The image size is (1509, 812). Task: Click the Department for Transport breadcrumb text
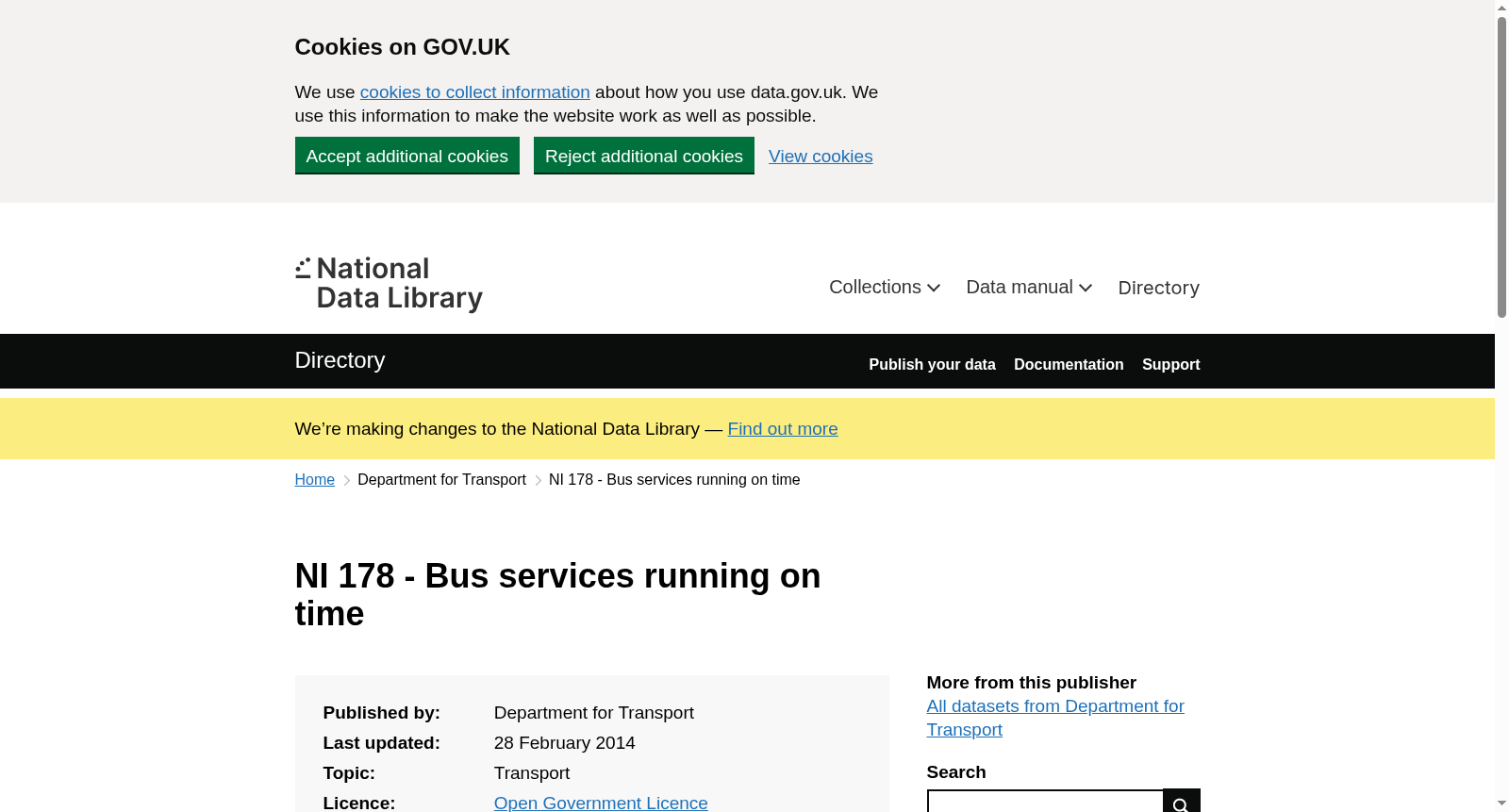pos(441,480)
